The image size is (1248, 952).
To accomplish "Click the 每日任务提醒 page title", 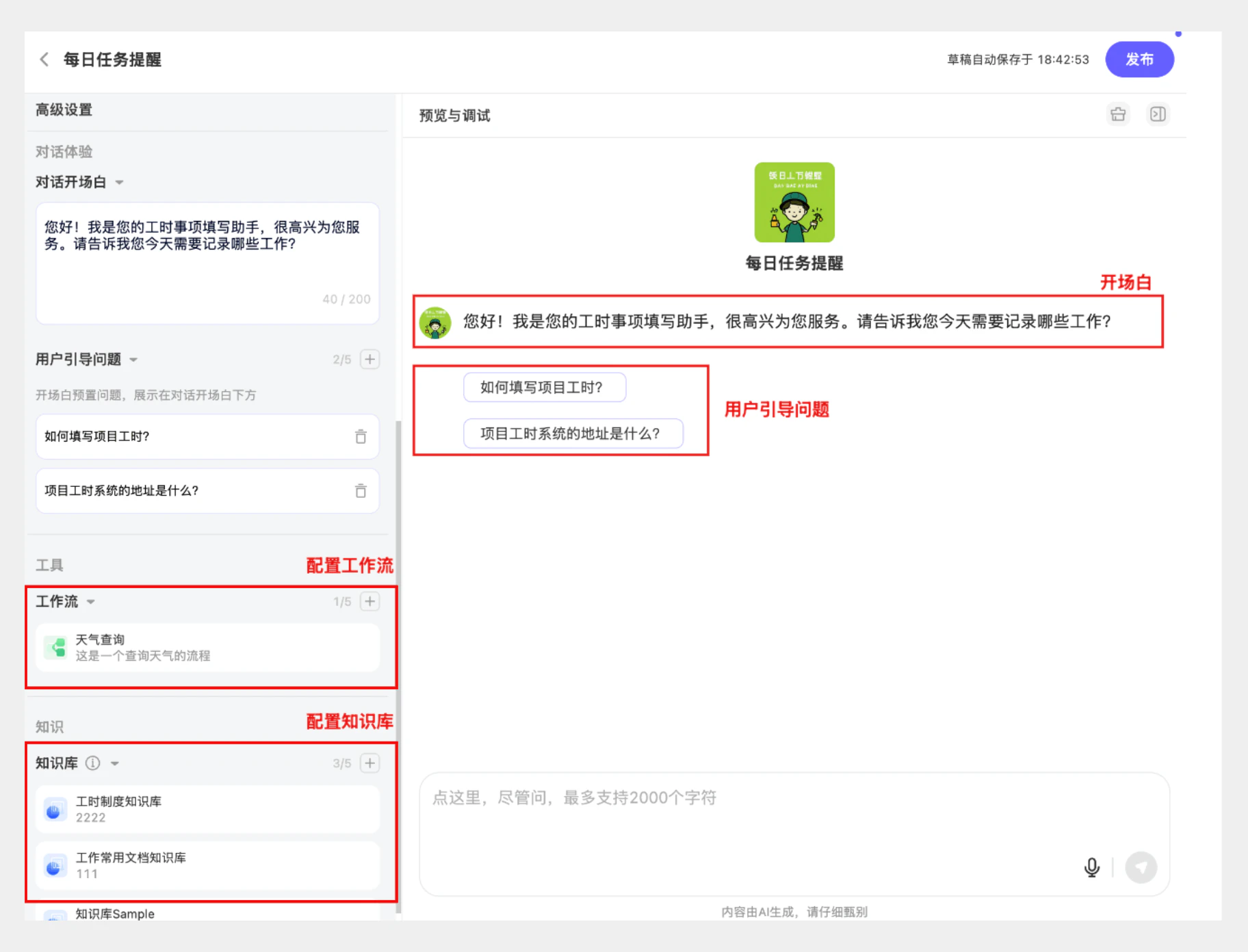I will point(112,59).
